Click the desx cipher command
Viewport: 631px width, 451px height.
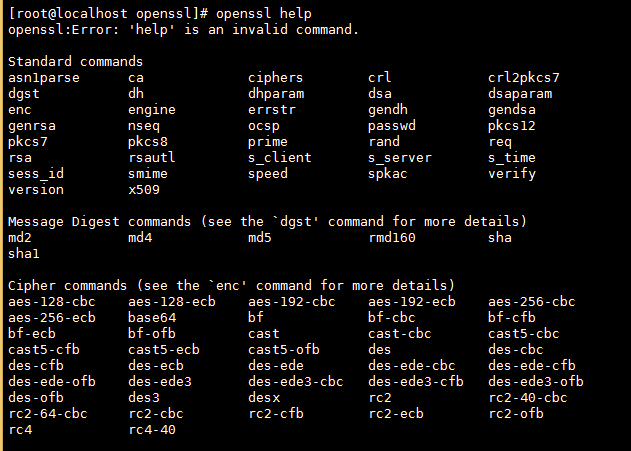(x=264, y=397)
